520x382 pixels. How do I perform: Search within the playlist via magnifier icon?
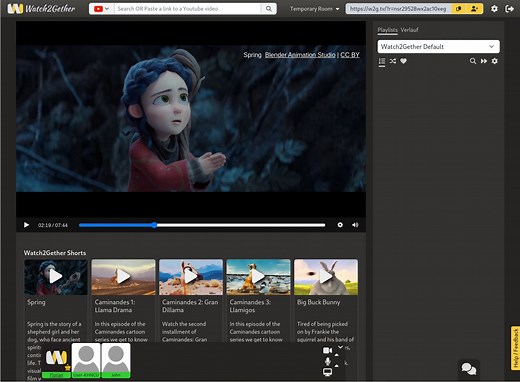[x=473, y=61]
